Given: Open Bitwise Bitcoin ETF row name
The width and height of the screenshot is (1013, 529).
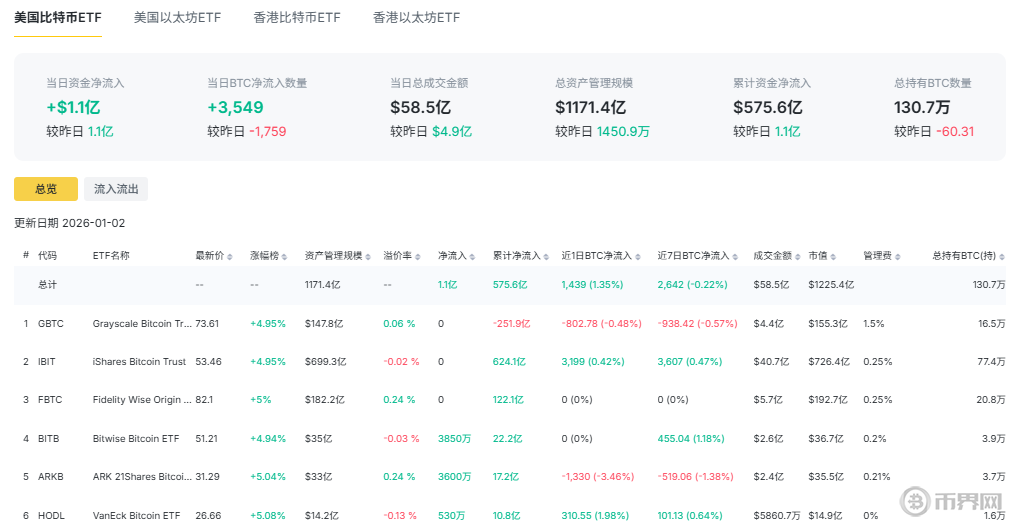Looking at the screenshot, I should click(x=135, y=438).
